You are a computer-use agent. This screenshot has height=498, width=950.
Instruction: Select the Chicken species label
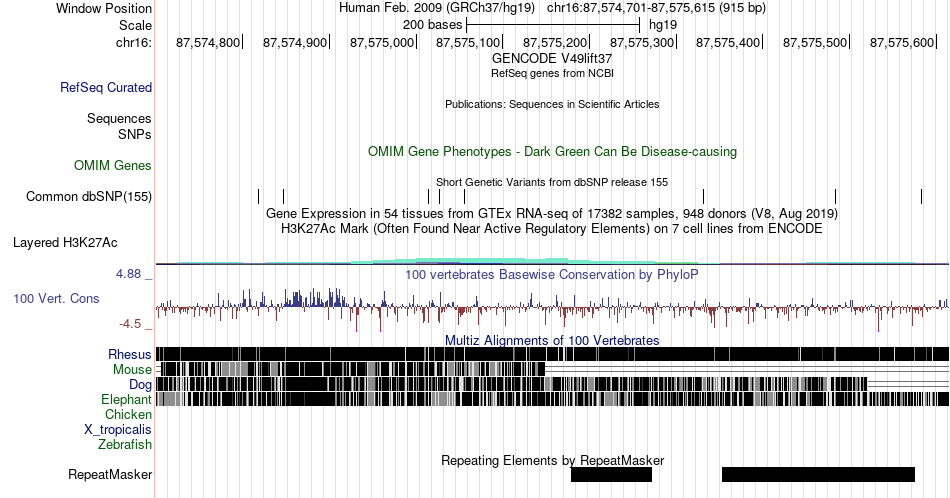click(128, 414)
